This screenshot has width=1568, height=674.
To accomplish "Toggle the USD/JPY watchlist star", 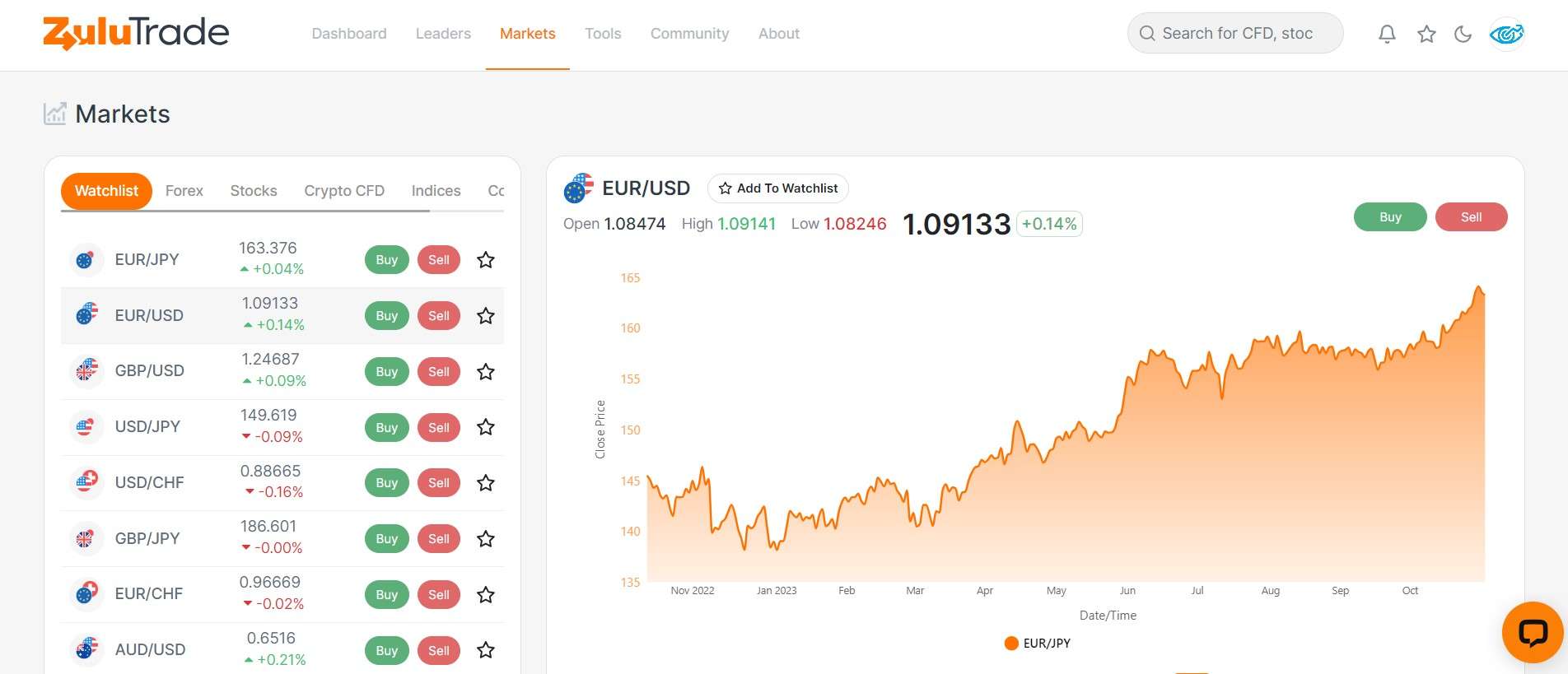I will 486,427.
